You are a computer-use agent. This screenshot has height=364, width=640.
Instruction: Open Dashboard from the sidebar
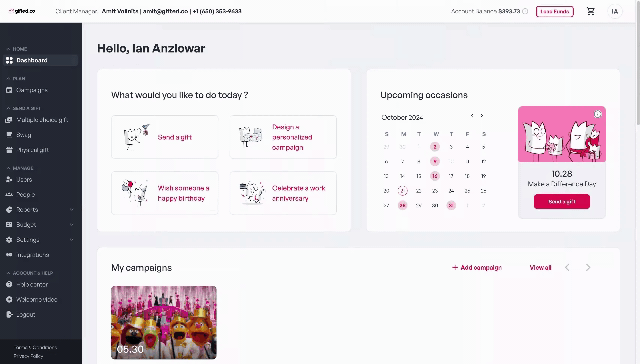(x=40, y=60)
